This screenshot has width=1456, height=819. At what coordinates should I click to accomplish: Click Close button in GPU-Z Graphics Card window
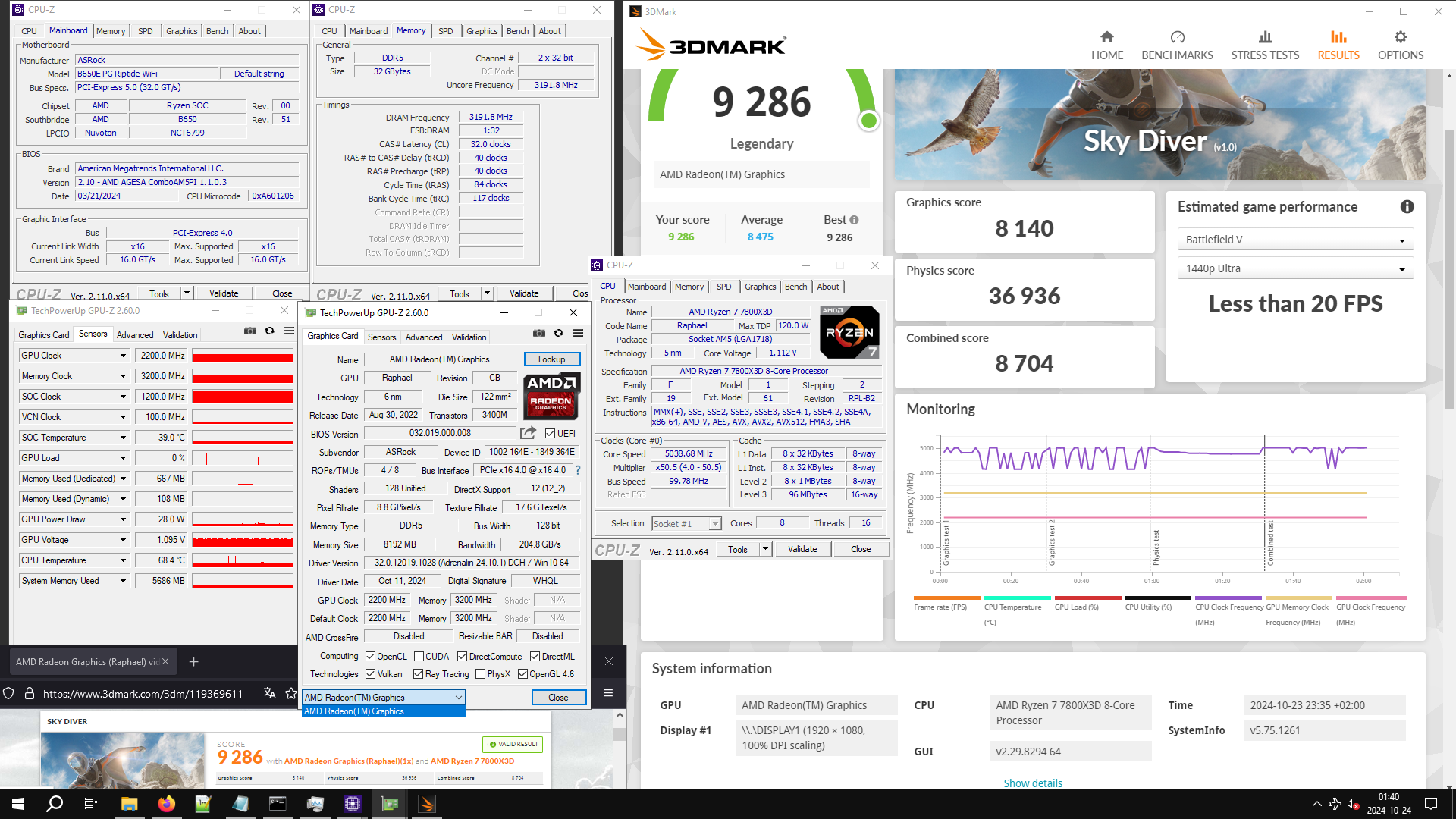pos(558,698)
